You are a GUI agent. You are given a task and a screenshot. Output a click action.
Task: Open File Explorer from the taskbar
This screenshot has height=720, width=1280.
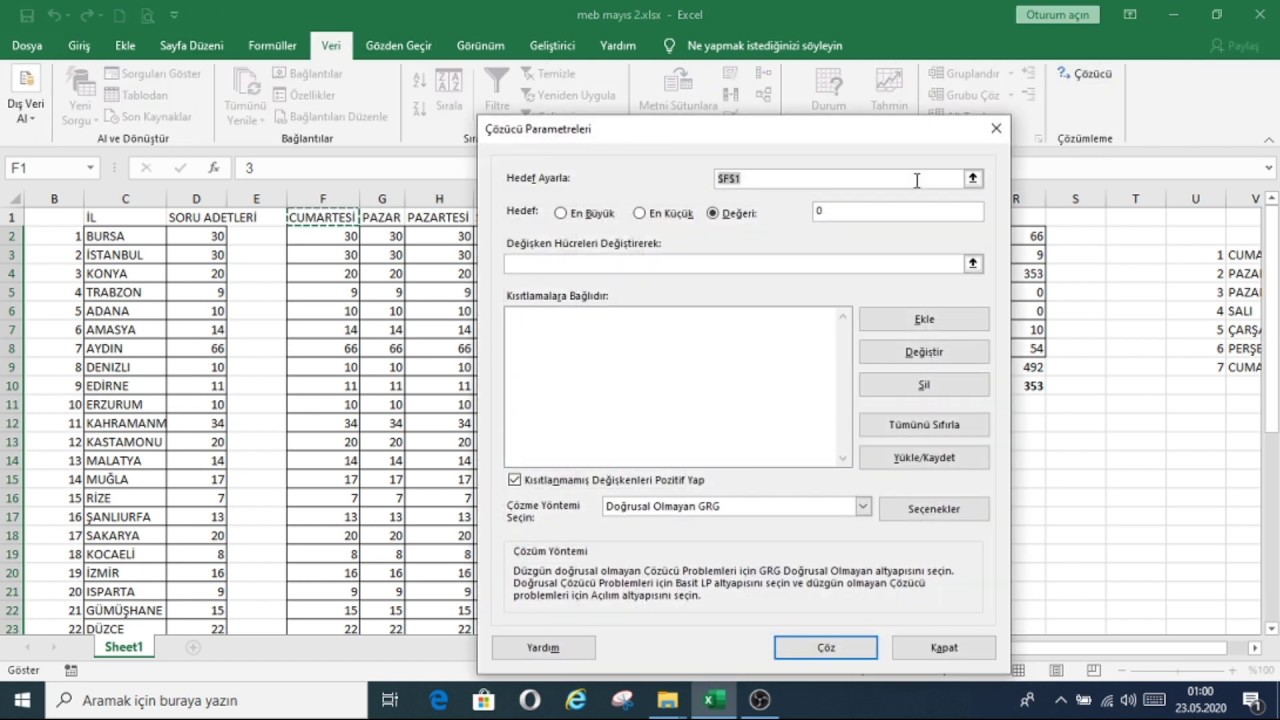668,700
